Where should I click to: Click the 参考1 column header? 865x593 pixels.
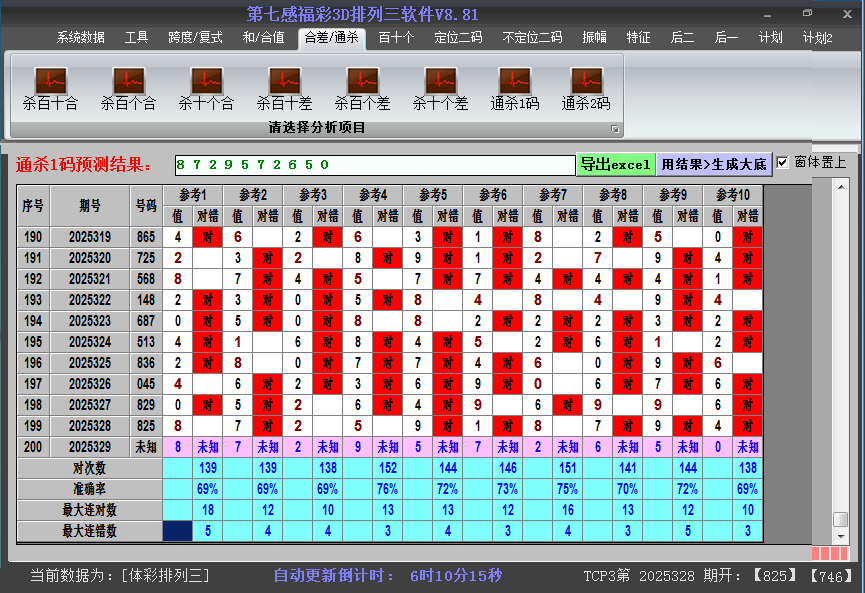(x=193, y=194)
